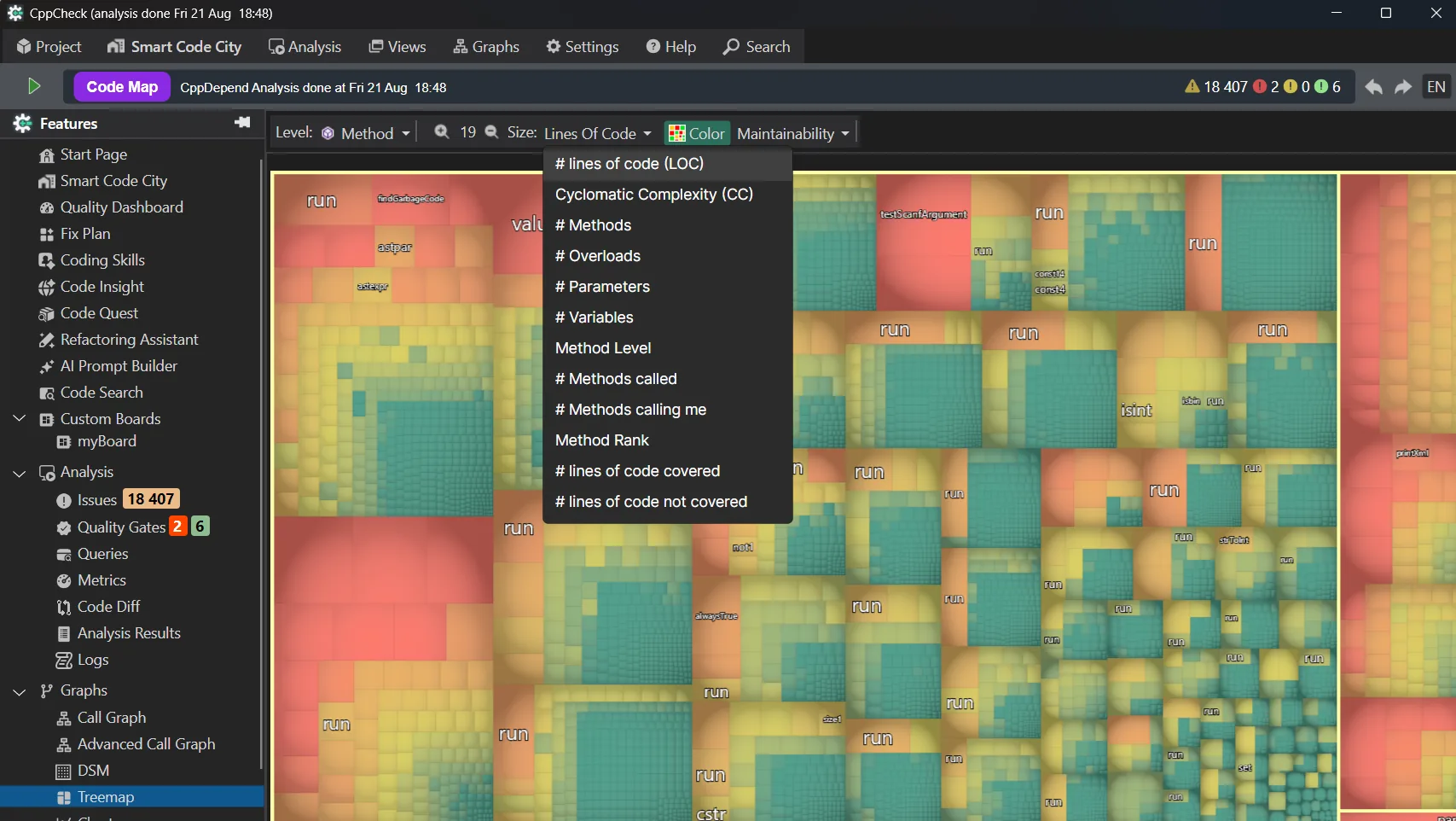
Task: Choose '# Methods called' option
Action: [668, 379]
